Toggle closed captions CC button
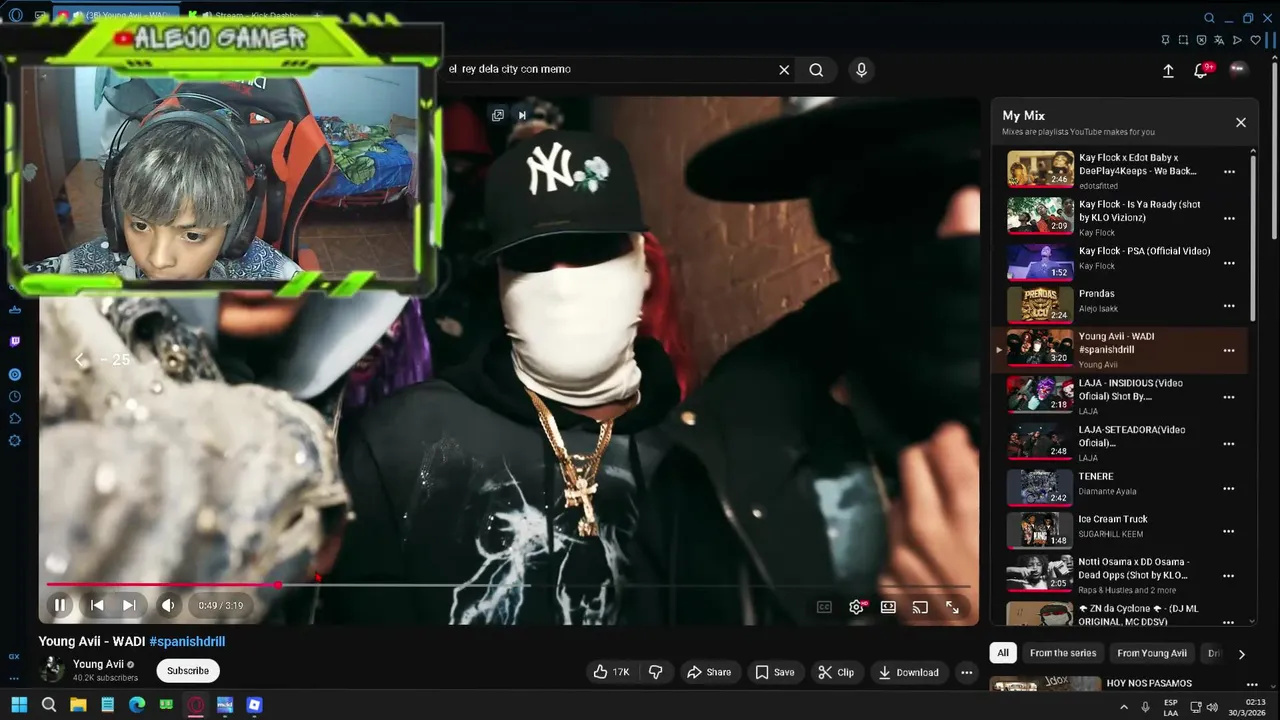 (824, 607)
